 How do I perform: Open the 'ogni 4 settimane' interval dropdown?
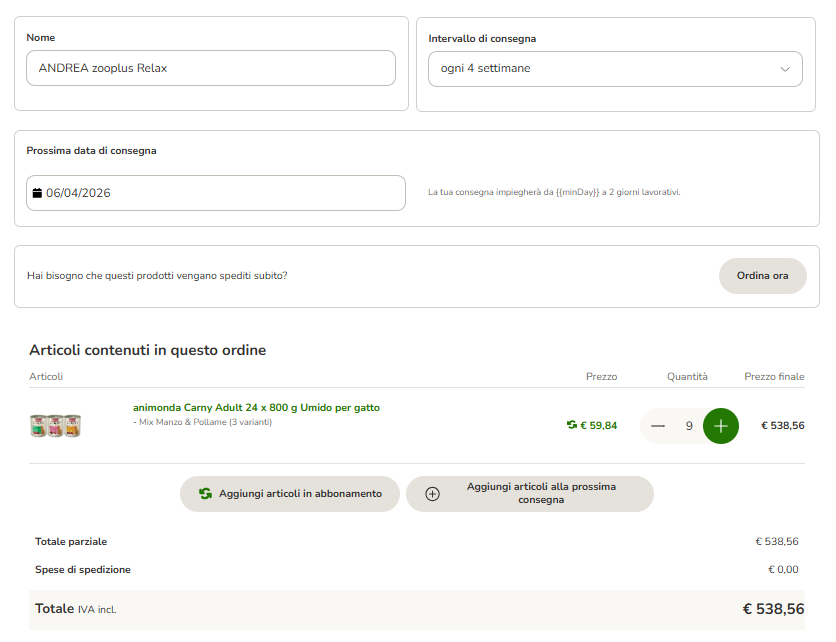608,69
